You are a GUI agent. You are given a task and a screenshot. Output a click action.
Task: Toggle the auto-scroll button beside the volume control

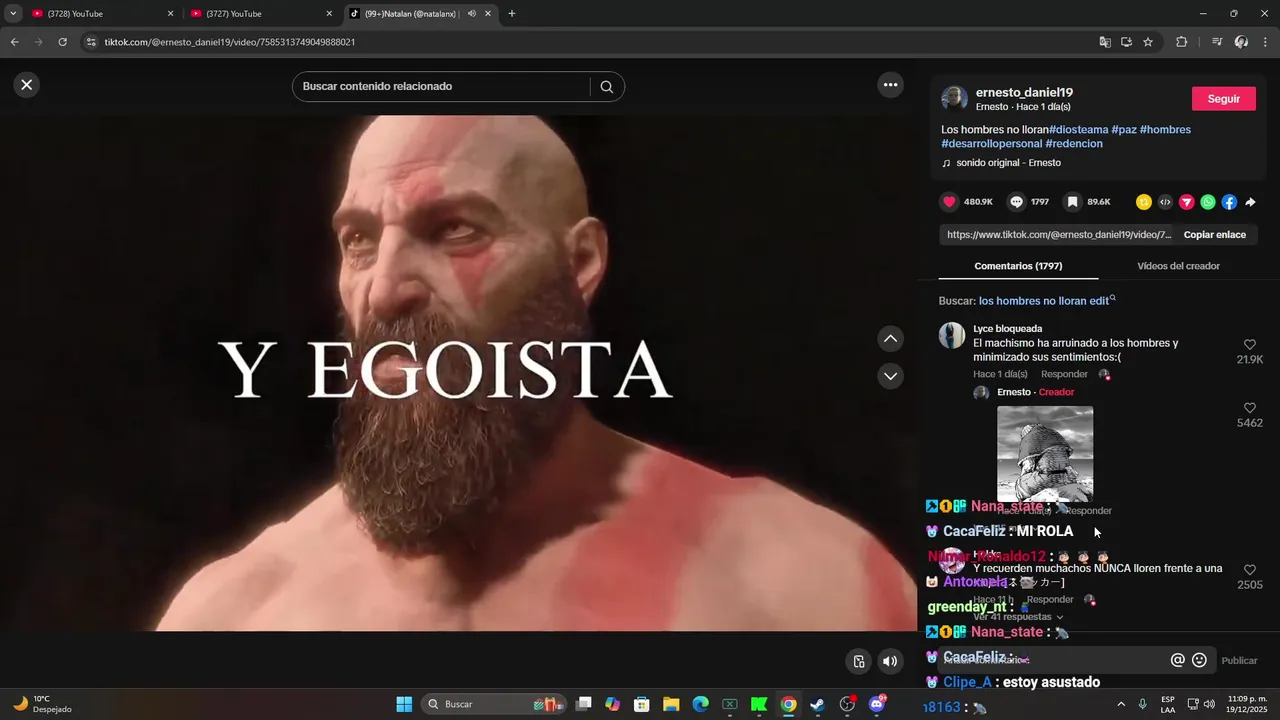click(x=858, y=661)
